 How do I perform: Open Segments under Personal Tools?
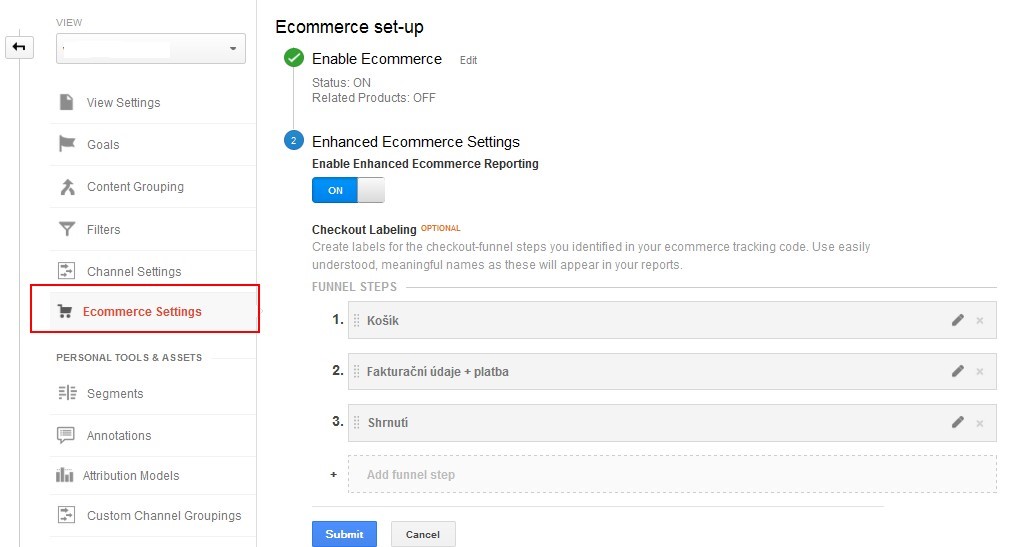tap(115, 394)
